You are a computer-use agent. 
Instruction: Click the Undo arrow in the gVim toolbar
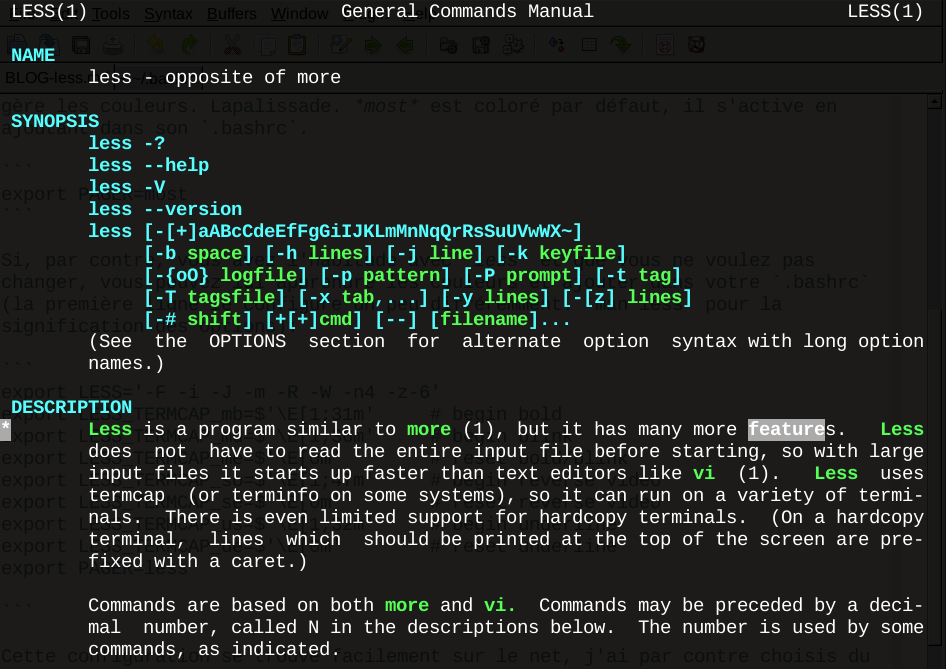(156, 45)
